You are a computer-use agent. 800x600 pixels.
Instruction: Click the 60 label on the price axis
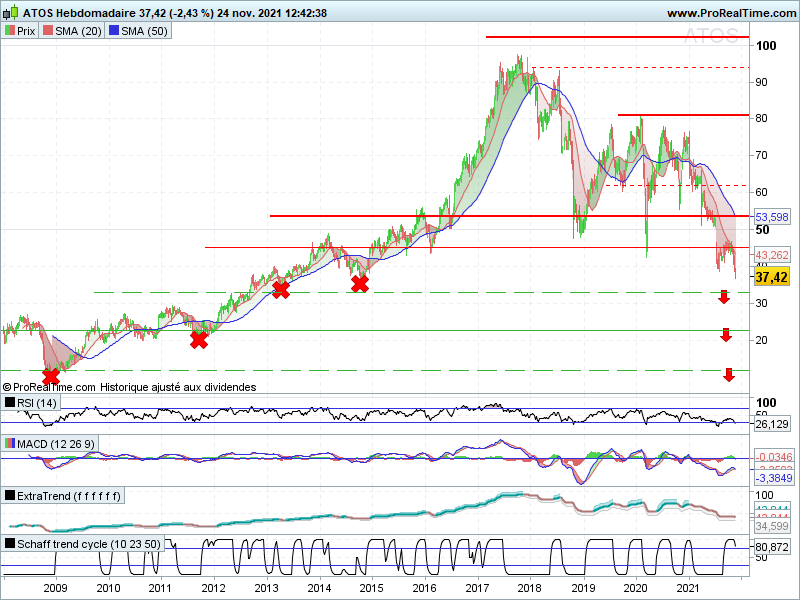coord(762,192)
